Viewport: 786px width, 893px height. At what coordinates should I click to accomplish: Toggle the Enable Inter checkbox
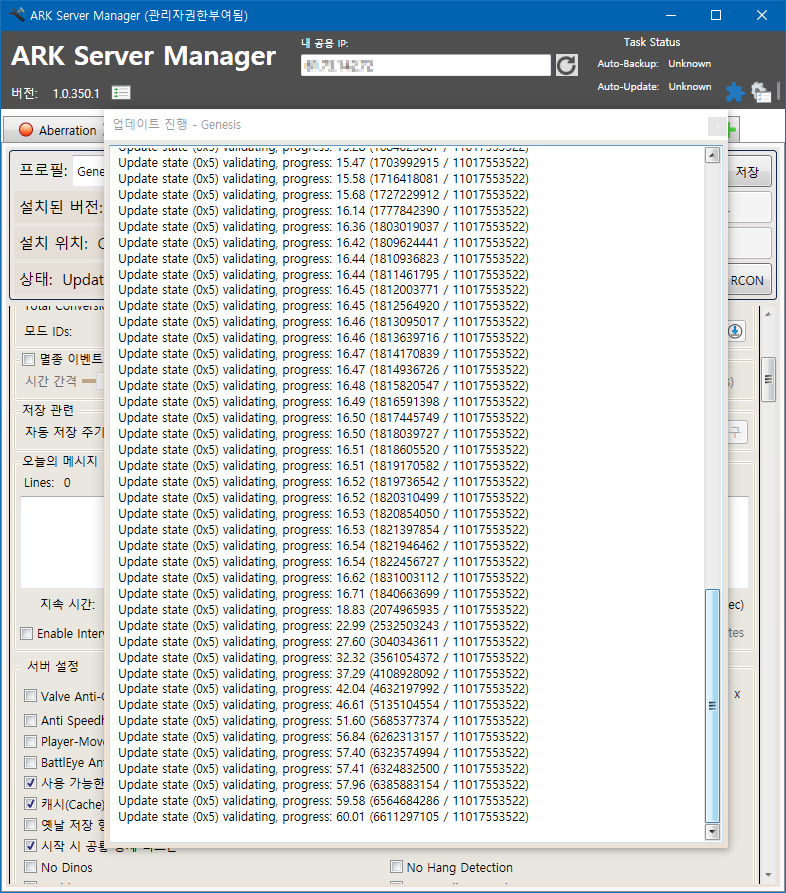[26, 633]
